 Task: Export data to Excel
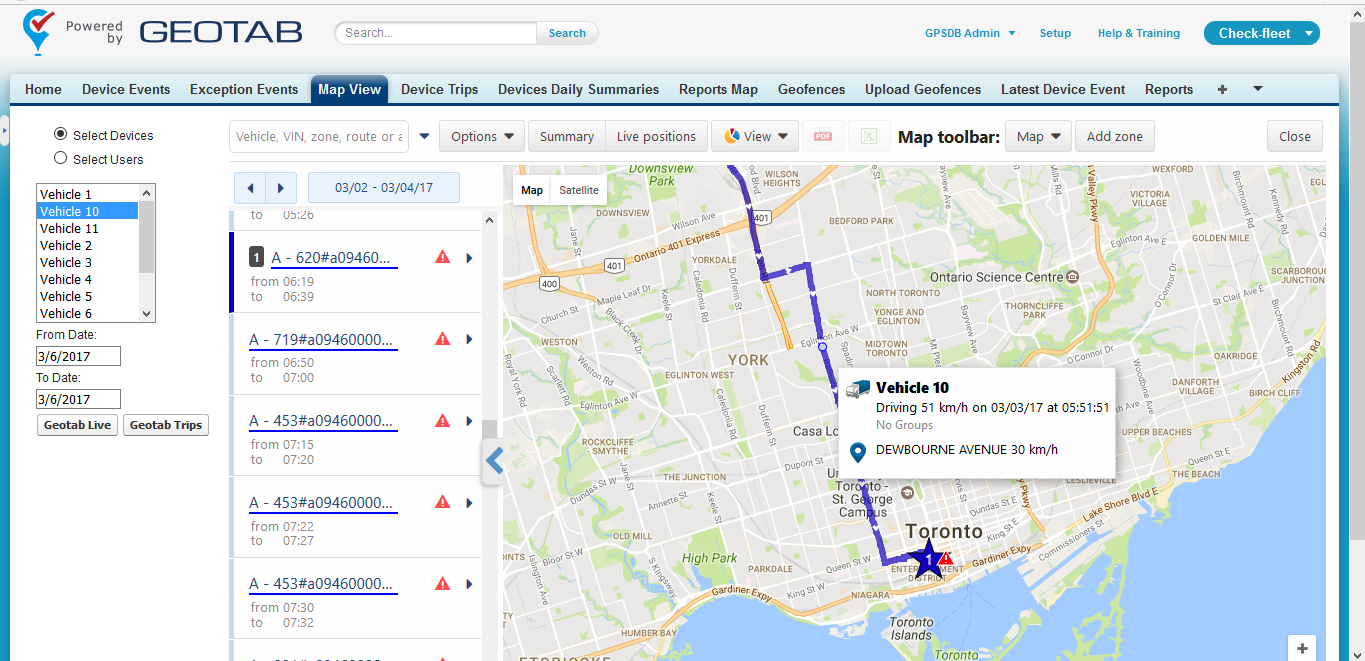tap(869, 136)
